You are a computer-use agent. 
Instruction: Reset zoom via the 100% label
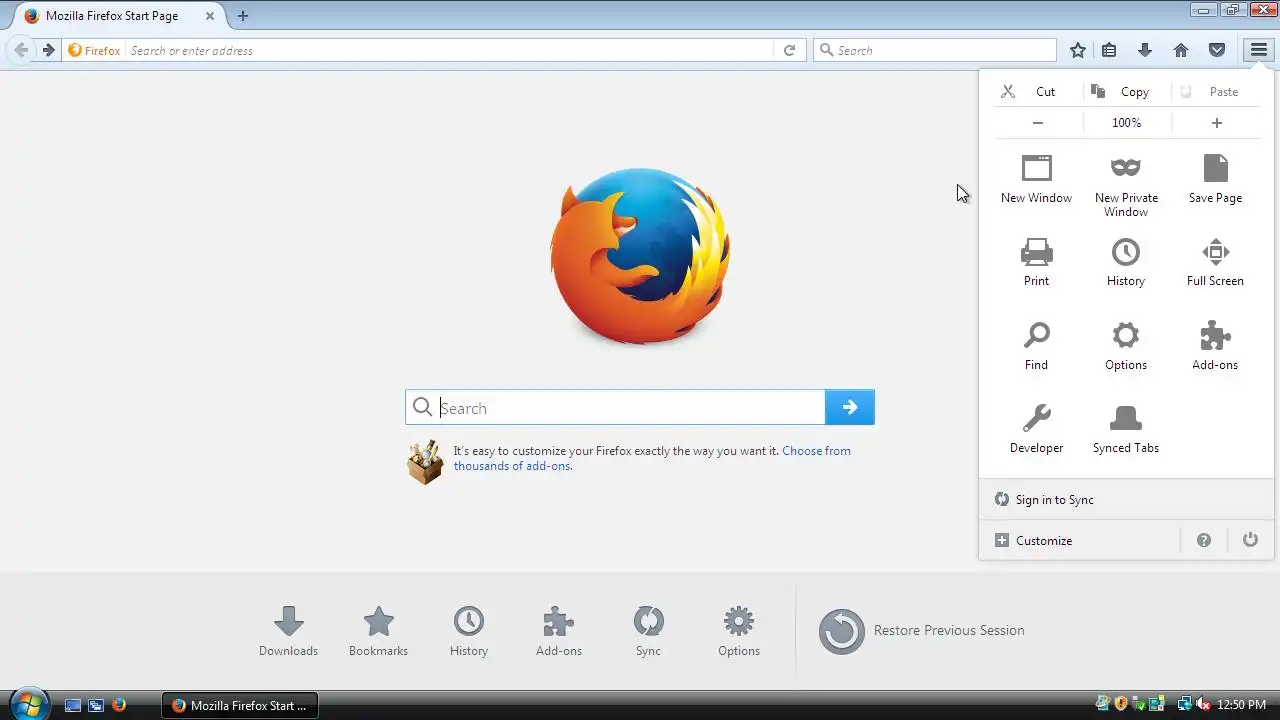(x=1126, y=123)
